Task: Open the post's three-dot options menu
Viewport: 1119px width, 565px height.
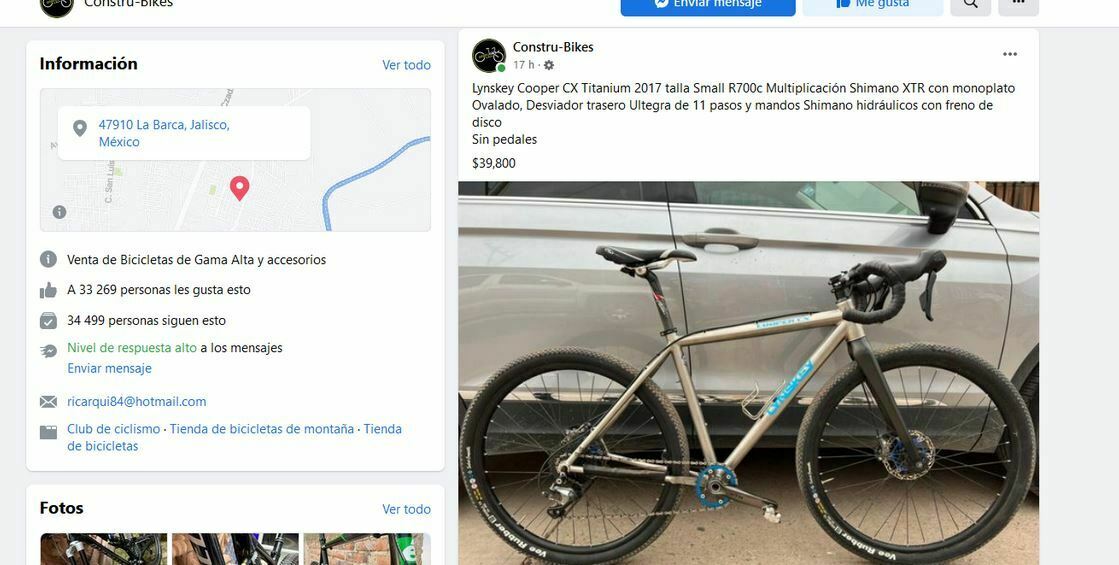Action: tap(1010, 54)
